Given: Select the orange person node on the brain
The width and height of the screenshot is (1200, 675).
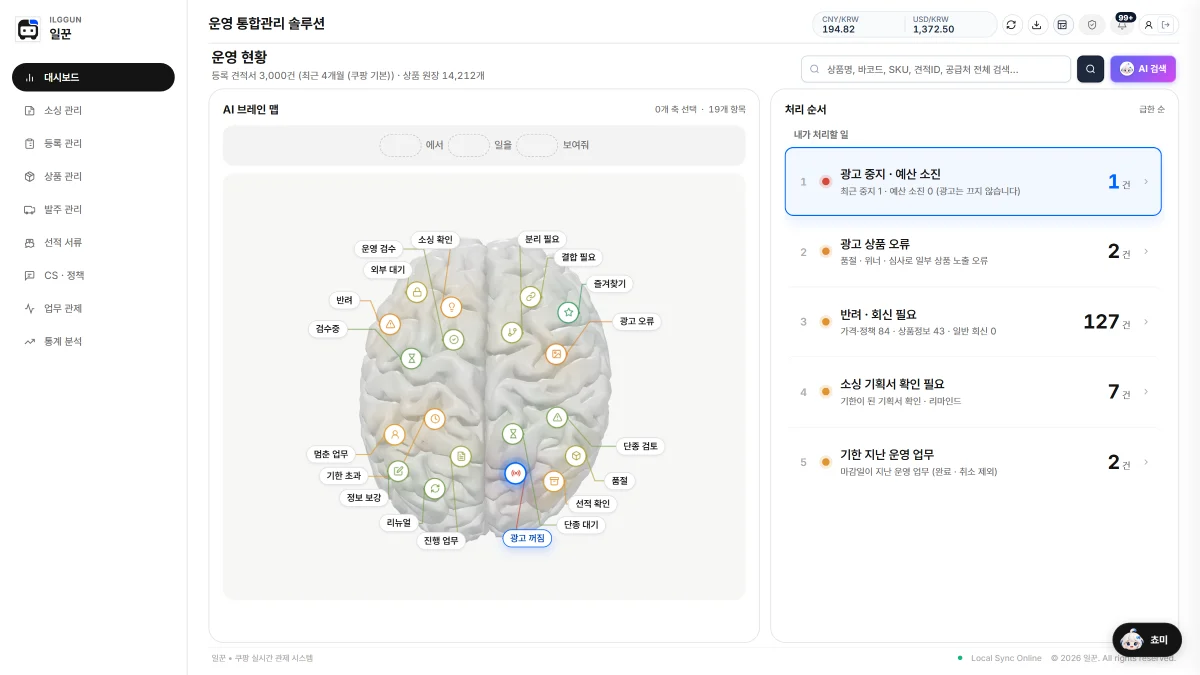Looking at the screenshot, I should coord(395,434).
